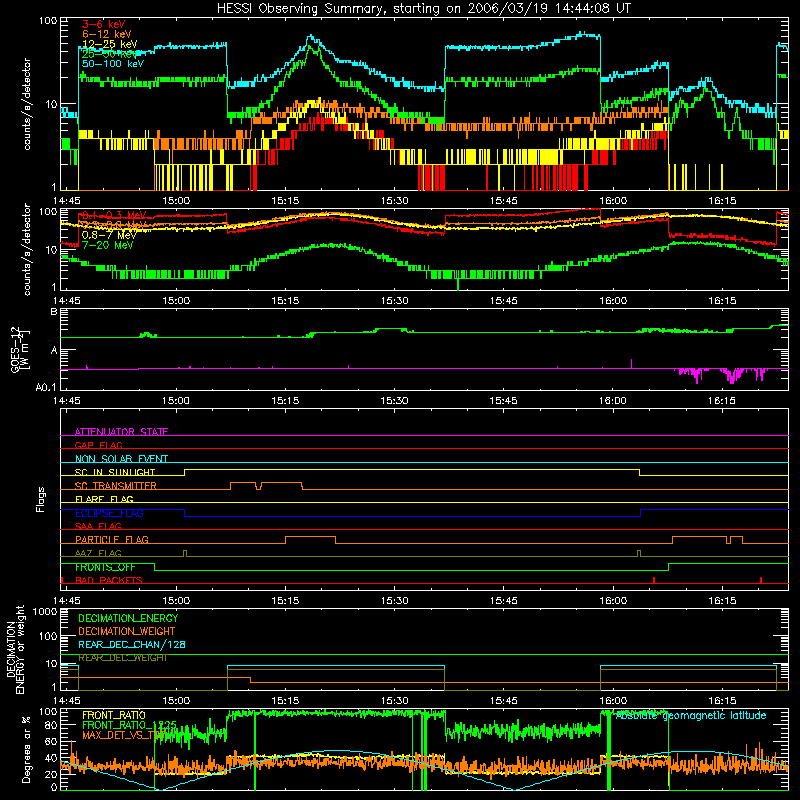Click the 15:15 tick label under the Flags panel
Image resolution: width=800 pixels, height=800 pixels.
coord(285,601)
